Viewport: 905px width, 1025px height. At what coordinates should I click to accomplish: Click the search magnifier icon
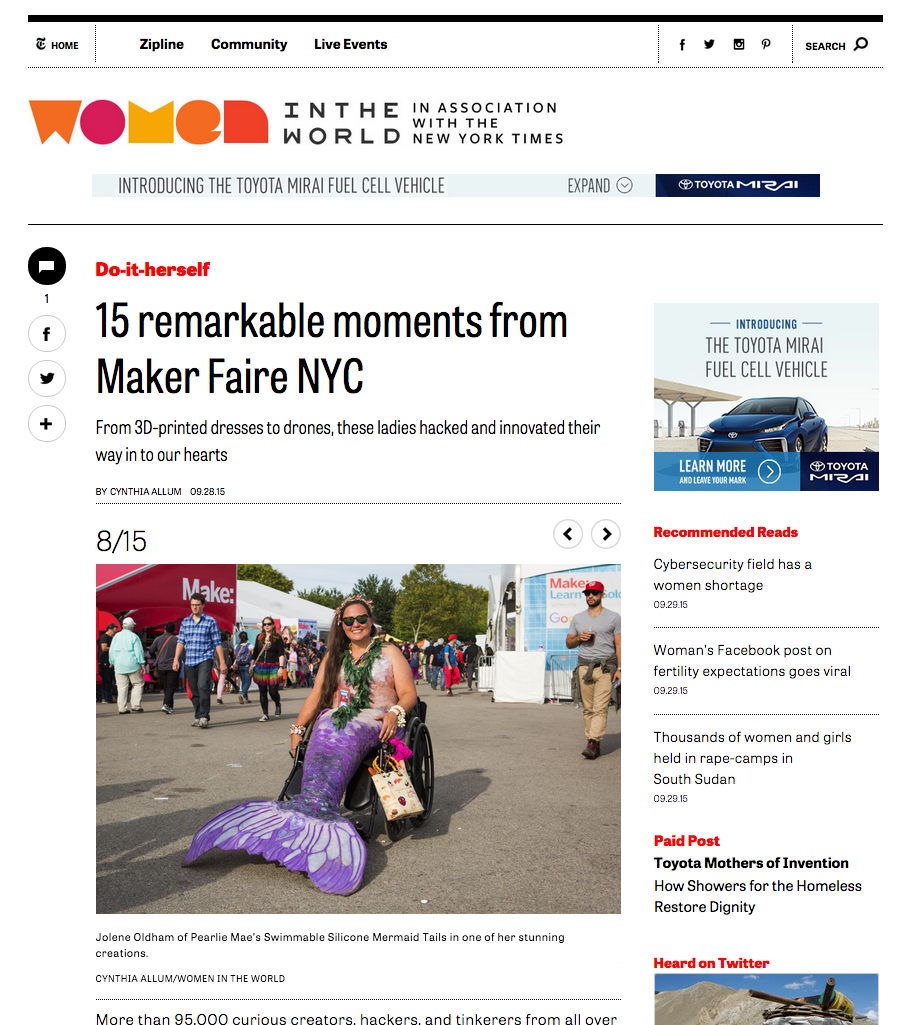pyautogui.click(x=861, y=44)
